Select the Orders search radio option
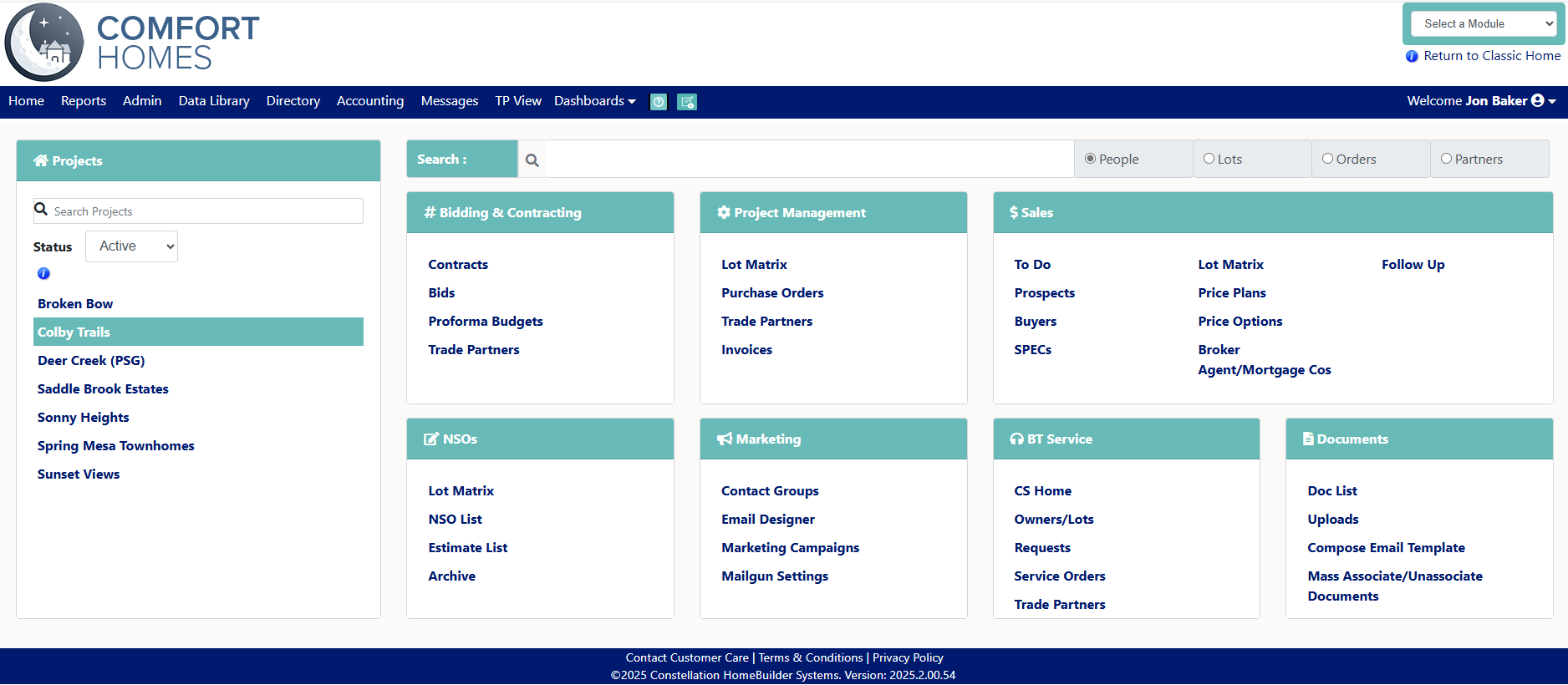 1327,159
